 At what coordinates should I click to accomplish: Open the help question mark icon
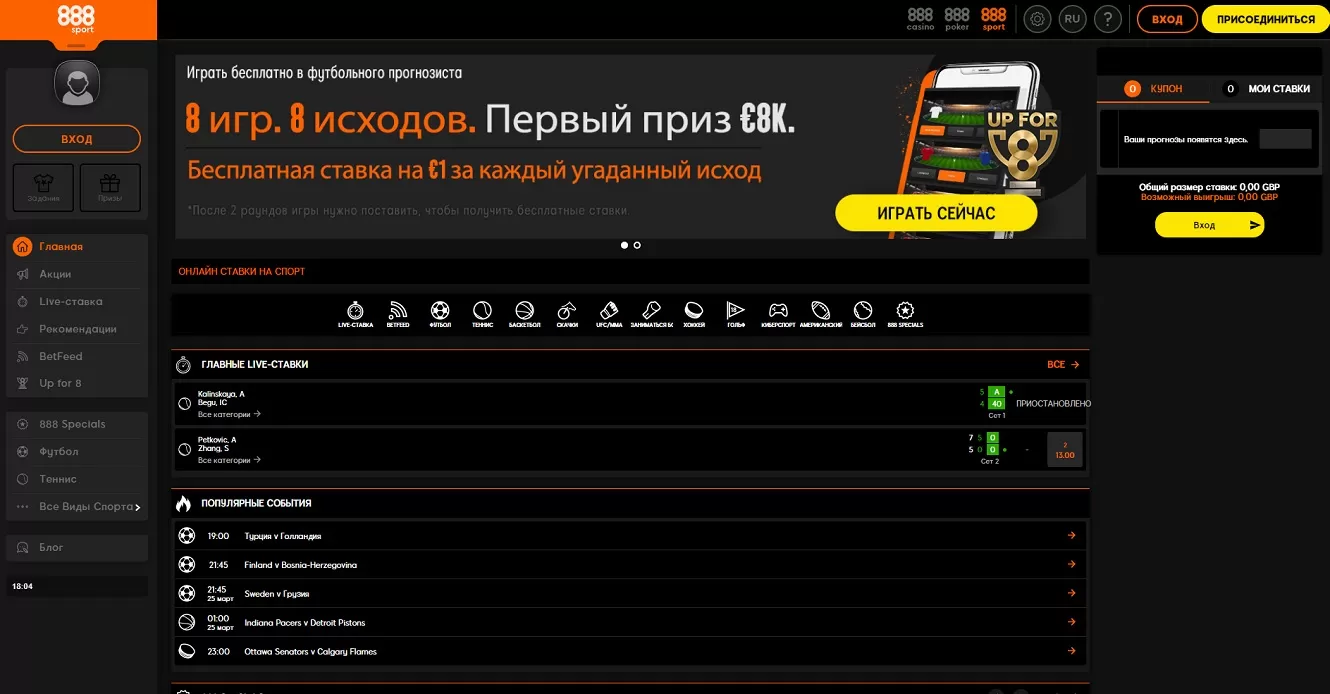coord(1107,19)
